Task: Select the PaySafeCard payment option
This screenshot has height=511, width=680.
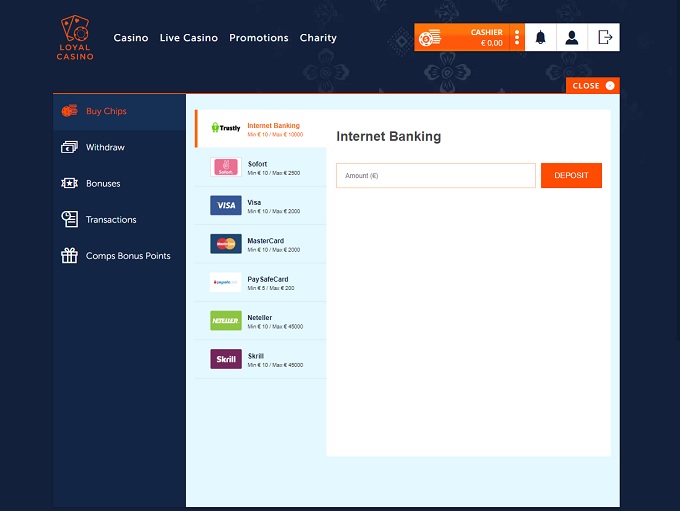Action: coord(260,282)
